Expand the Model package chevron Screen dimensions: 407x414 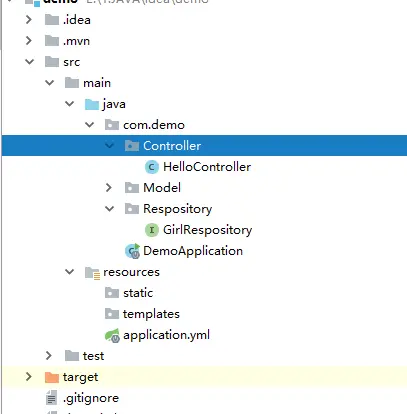point(109,188)
